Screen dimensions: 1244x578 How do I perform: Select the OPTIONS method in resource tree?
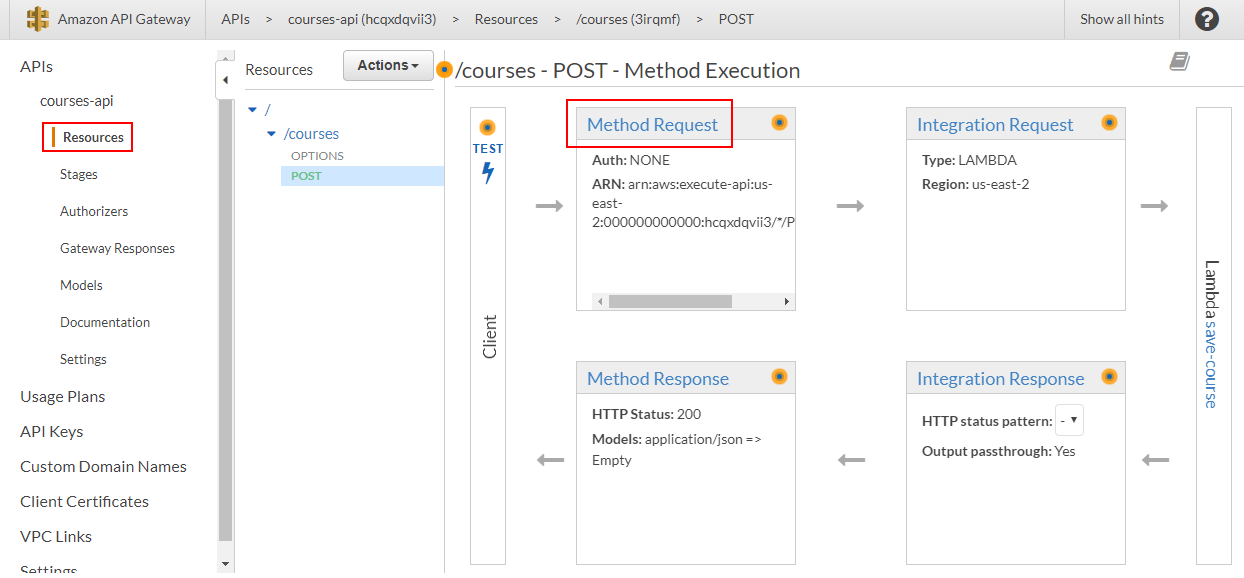[x=317, y=156]
